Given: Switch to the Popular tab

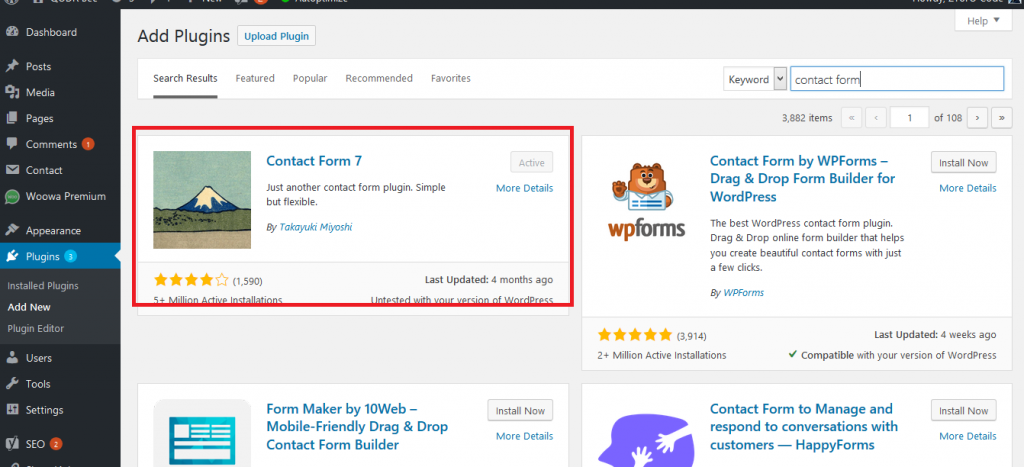Looking at the screenshot, I should click(x=310, y=78).
